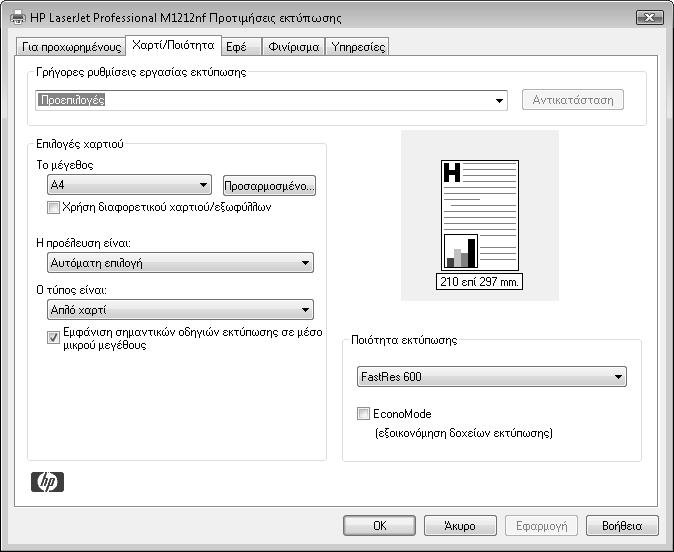The height and width of the screenshot is (552, 674).
Task: Open the A4 paper size dropdown
Action: (129, 185)
